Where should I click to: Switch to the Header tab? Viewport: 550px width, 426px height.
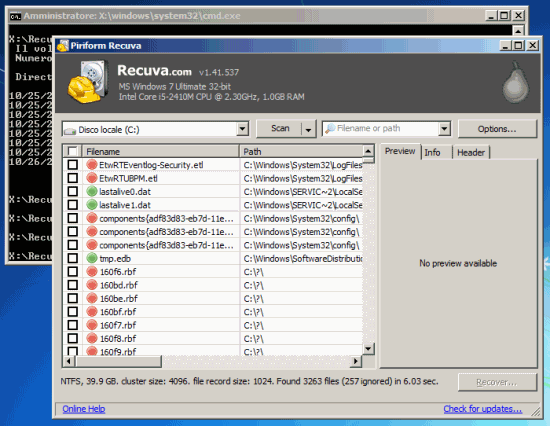pyautogui.click(x=471, y=152)
